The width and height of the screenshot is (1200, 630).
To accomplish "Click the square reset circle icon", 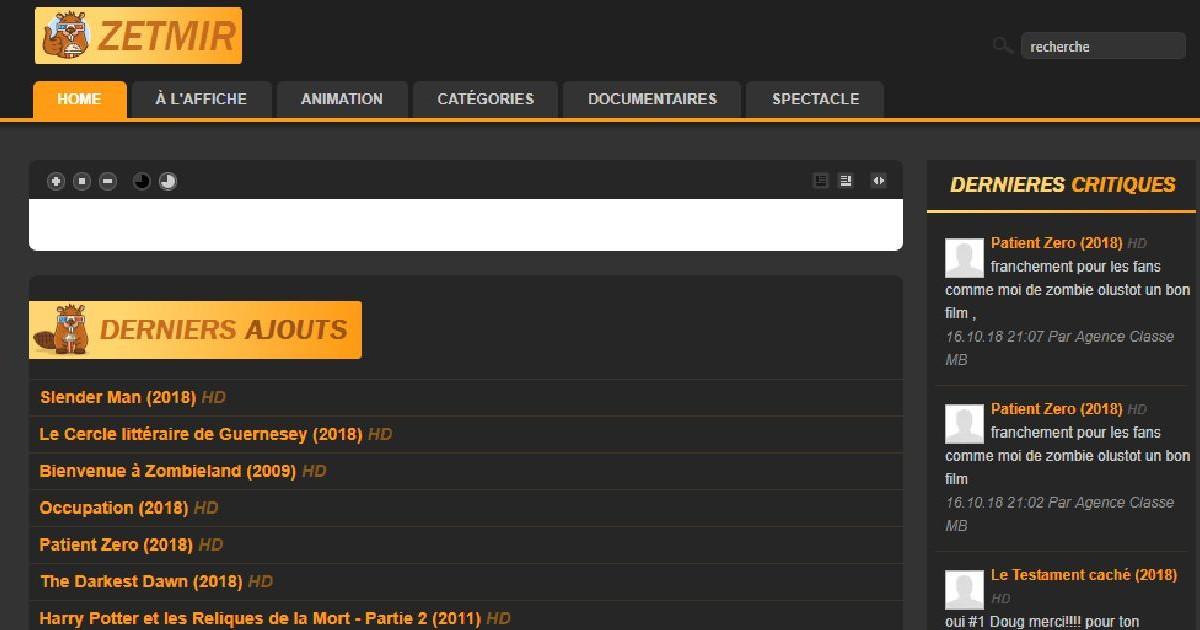I will coord(82,181).
